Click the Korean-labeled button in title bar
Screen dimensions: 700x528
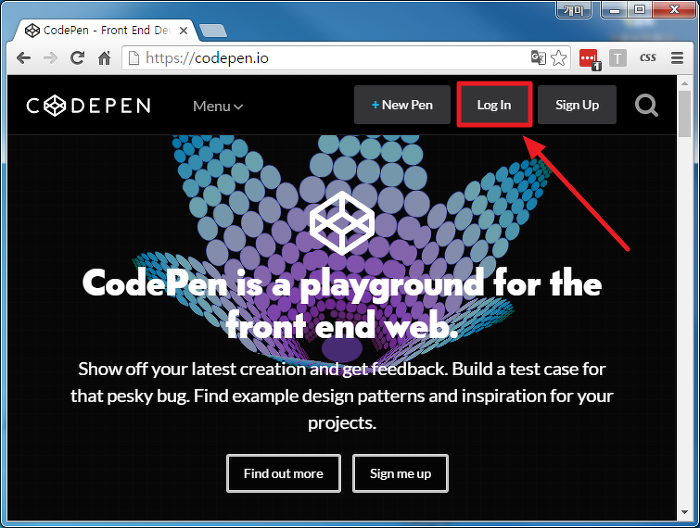pyautogui.click(x=574, y=10)
